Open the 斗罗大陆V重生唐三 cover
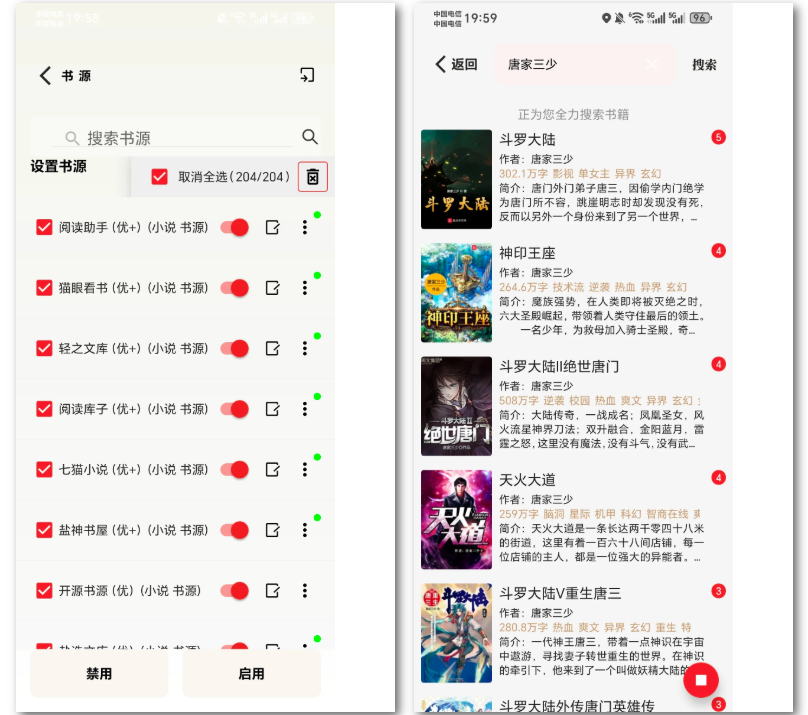The width and height of the screenshot is (808, 715). click(x=456, y=633)
